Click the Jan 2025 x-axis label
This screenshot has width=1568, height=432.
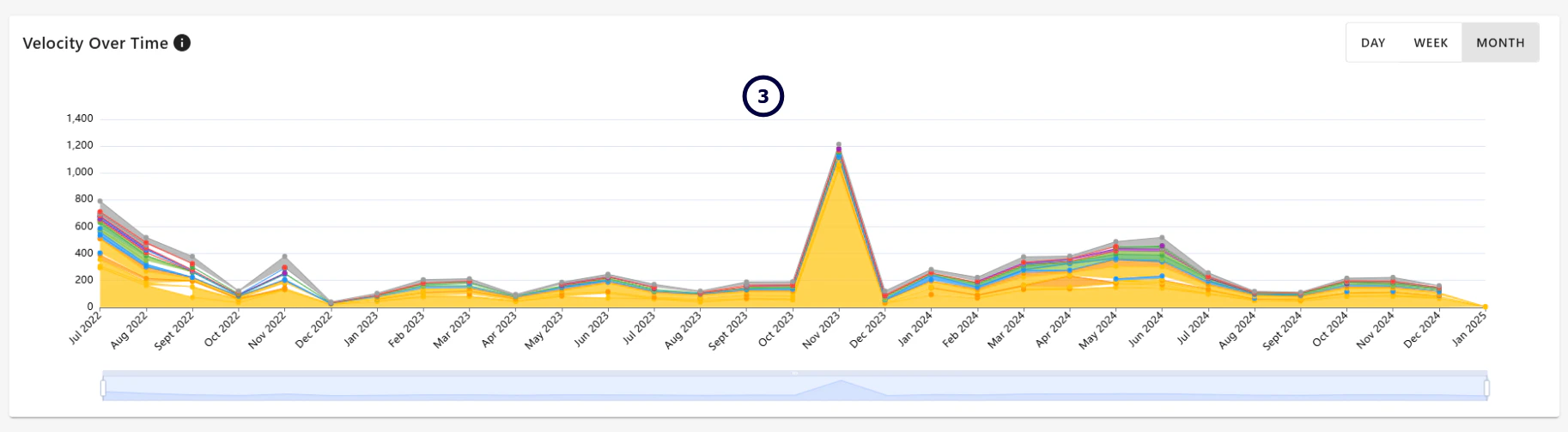tap(1469, 330)
